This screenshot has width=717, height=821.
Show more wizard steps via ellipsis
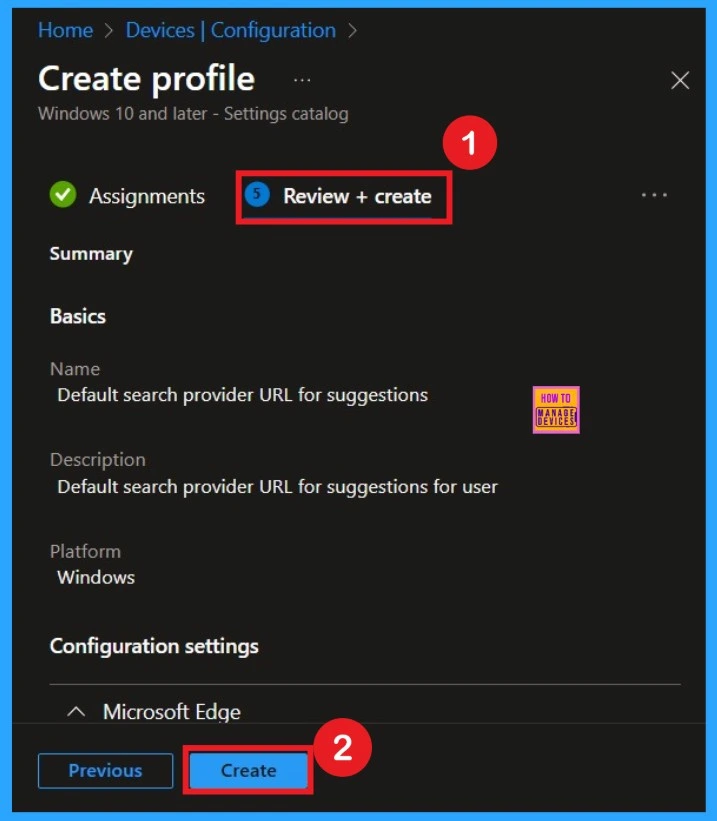point(654,195)
